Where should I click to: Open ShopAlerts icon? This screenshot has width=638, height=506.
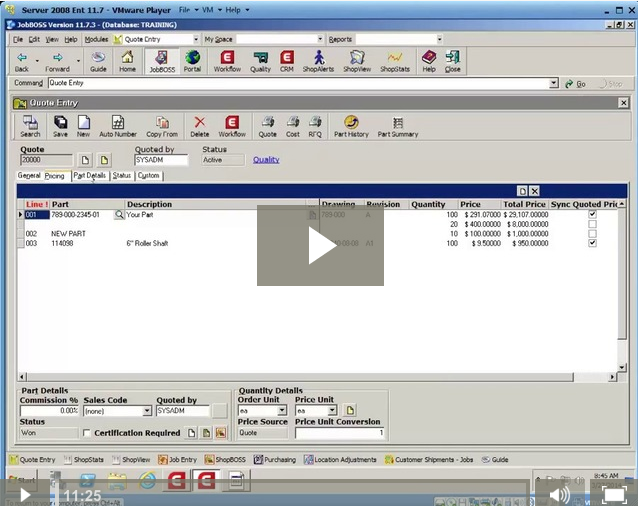[318, 61]
